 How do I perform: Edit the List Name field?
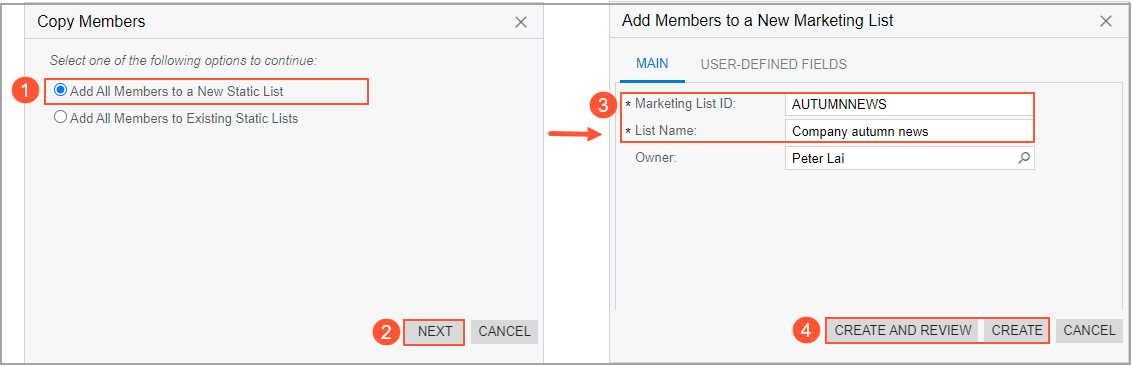909,131
